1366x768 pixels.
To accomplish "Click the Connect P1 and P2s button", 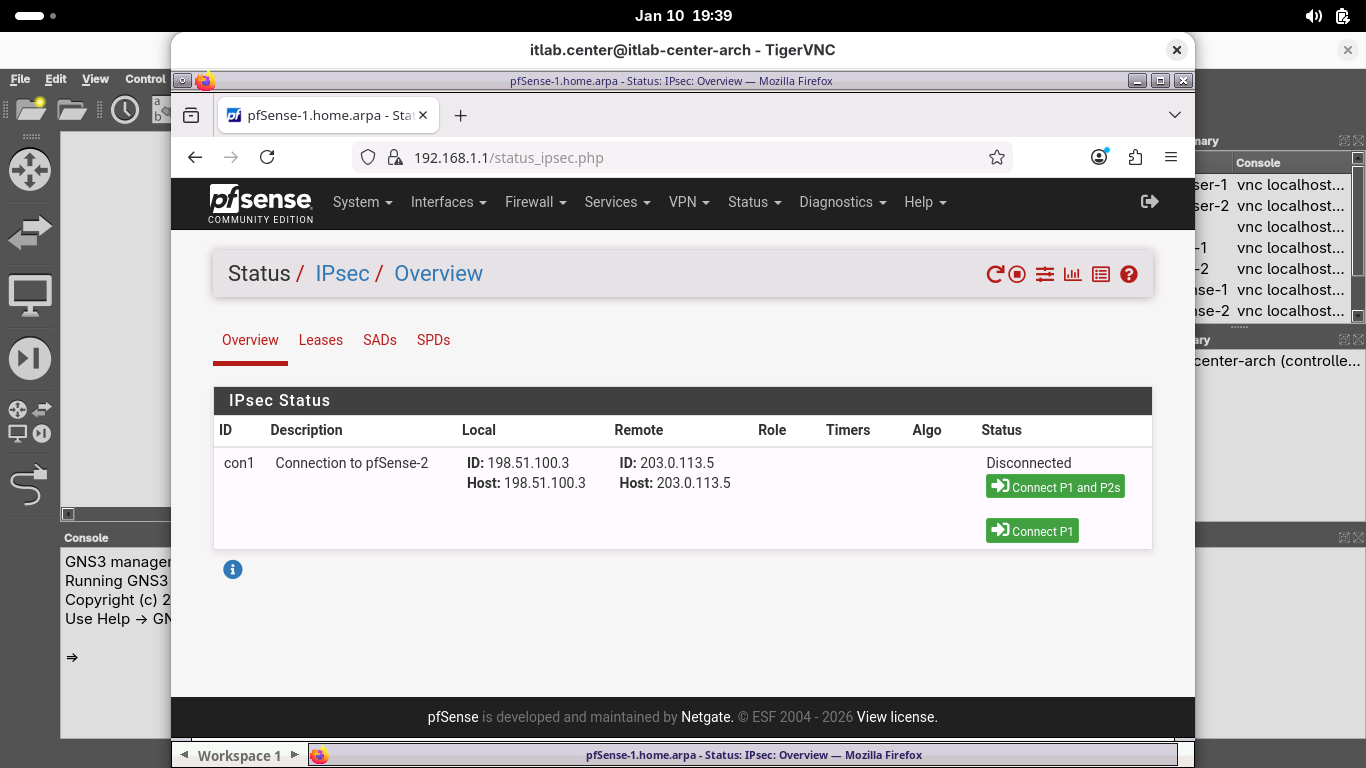I will pyautogui.click(x=1055, y=487).
